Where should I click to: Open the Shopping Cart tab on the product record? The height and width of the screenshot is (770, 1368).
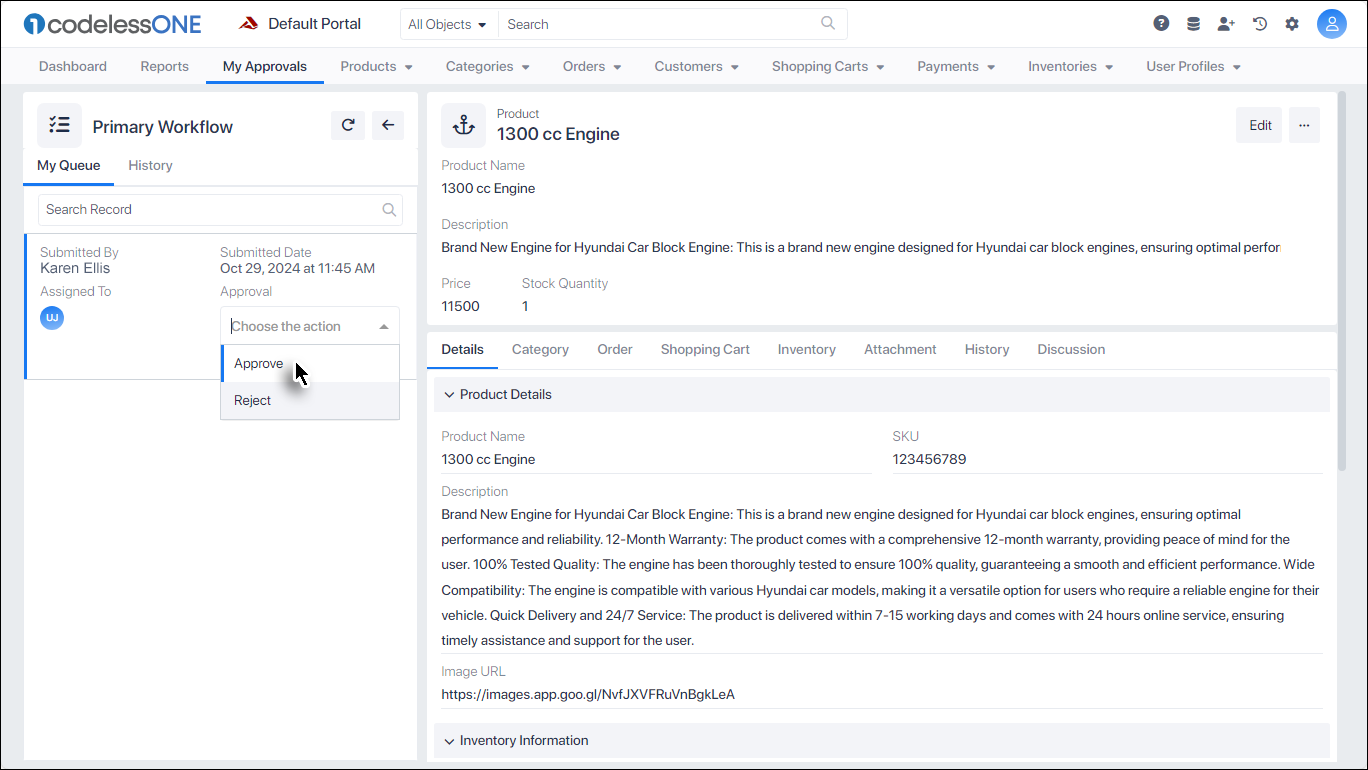click(x=705, y=349)
